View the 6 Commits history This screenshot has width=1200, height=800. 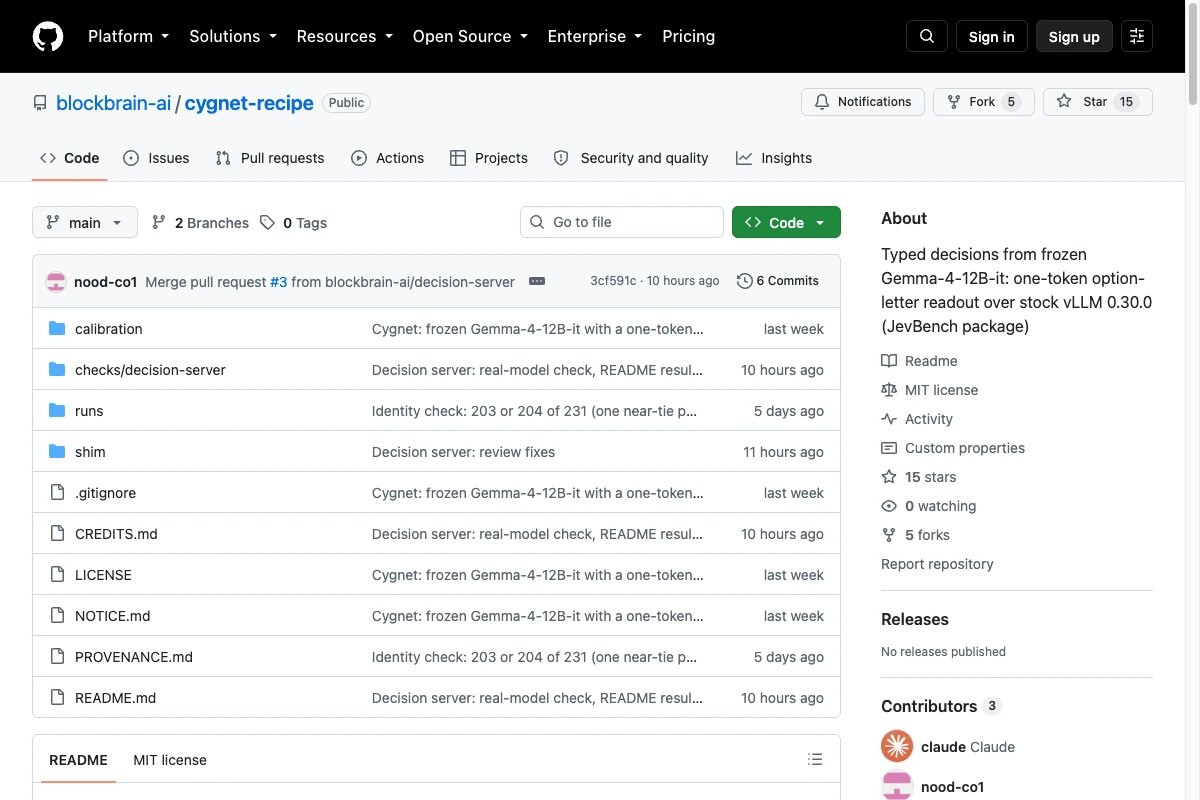(x=778, y=281)
